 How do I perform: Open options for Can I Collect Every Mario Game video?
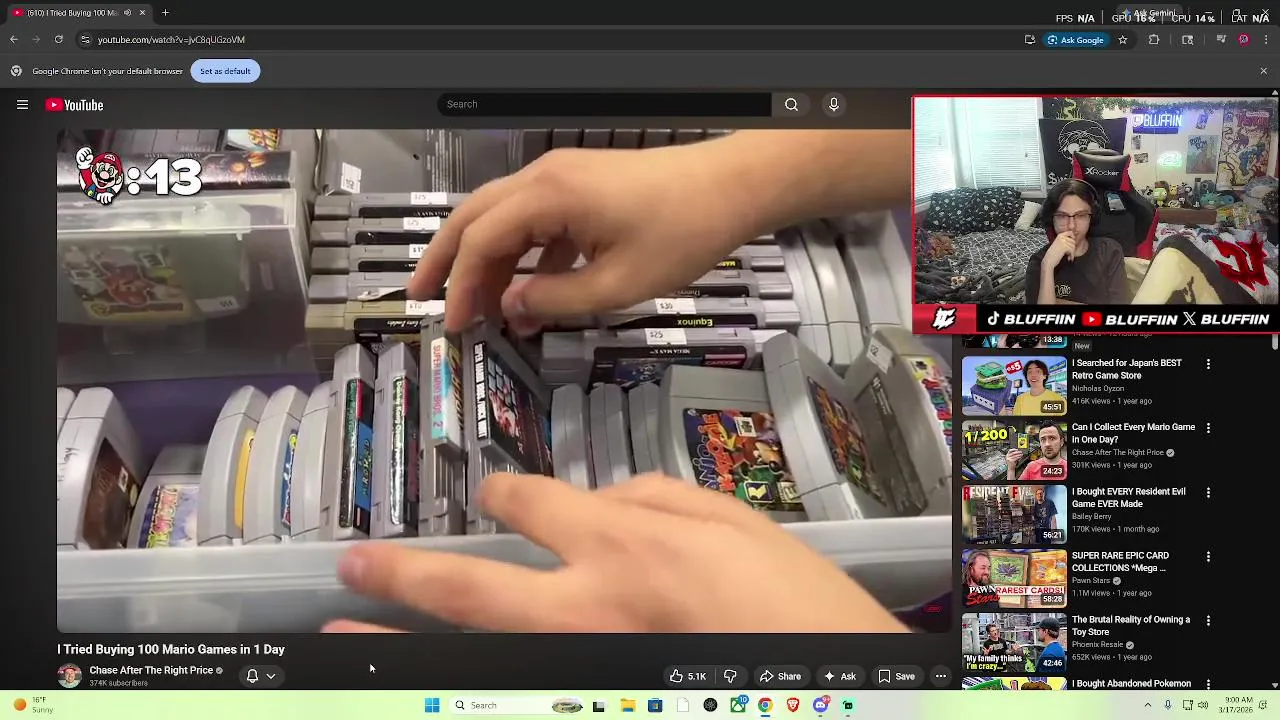(1208, 429)
